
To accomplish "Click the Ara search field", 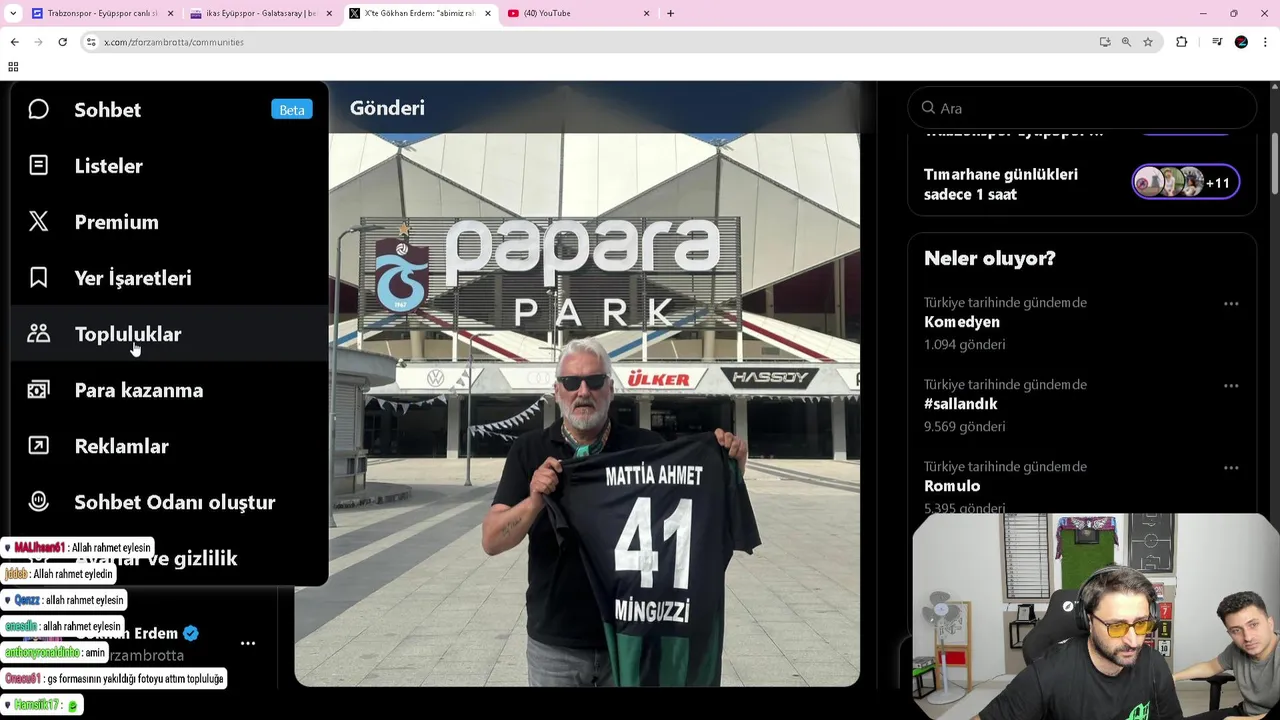I will (1082, 108).
